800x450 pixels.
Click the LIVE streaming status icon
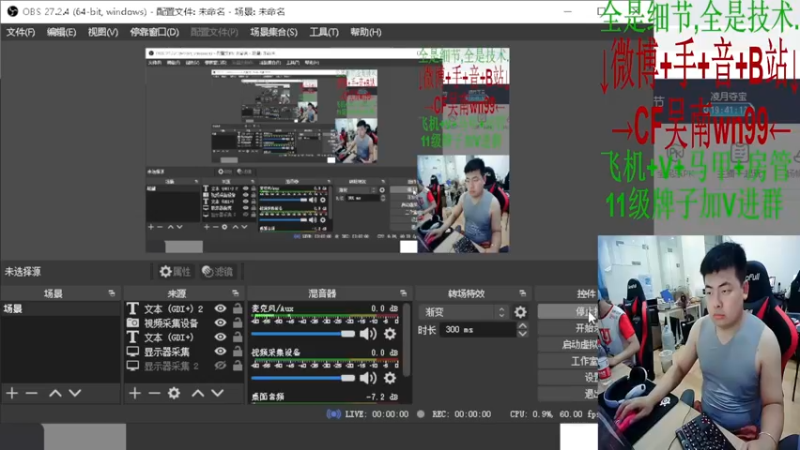(x=333, y=414)
